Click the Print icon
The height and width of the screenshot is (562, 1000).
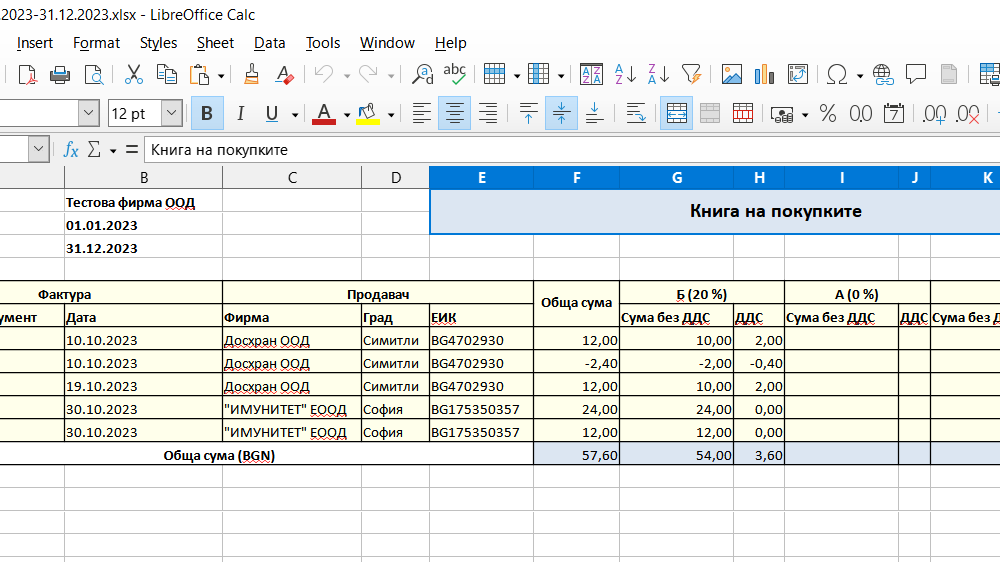pos(60,75)
